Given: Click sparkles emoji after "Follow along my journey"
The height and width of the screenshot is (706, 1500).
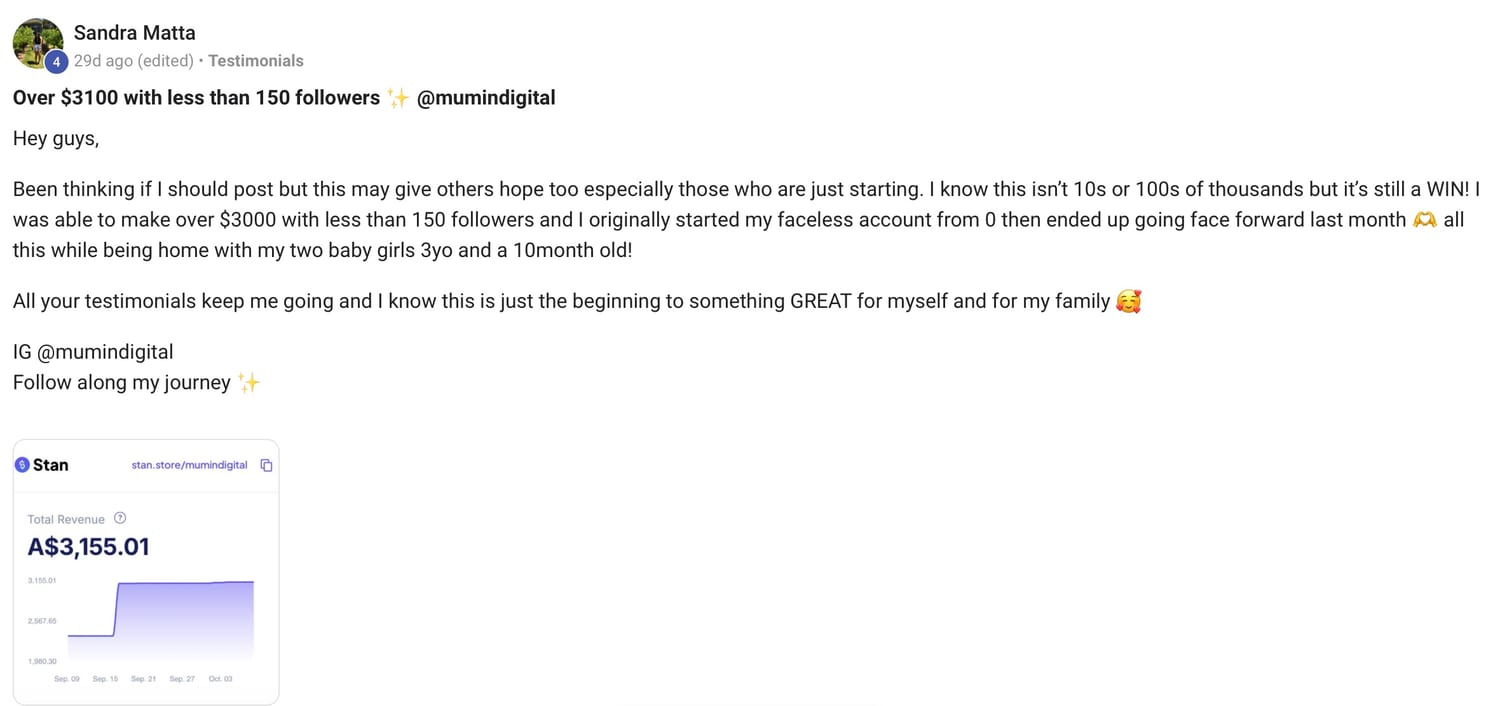Looking at the screenshot, I should tap(249, 383).
